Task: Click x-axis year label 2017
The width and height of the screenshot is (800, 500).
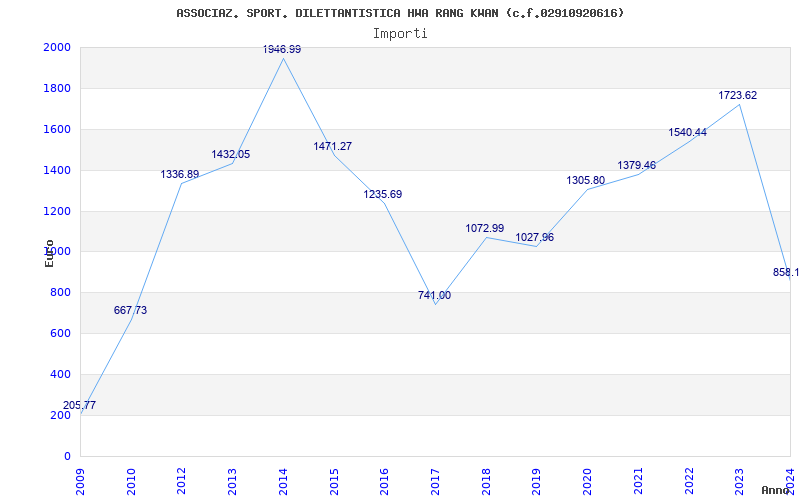Action: (x=435, y=482)
